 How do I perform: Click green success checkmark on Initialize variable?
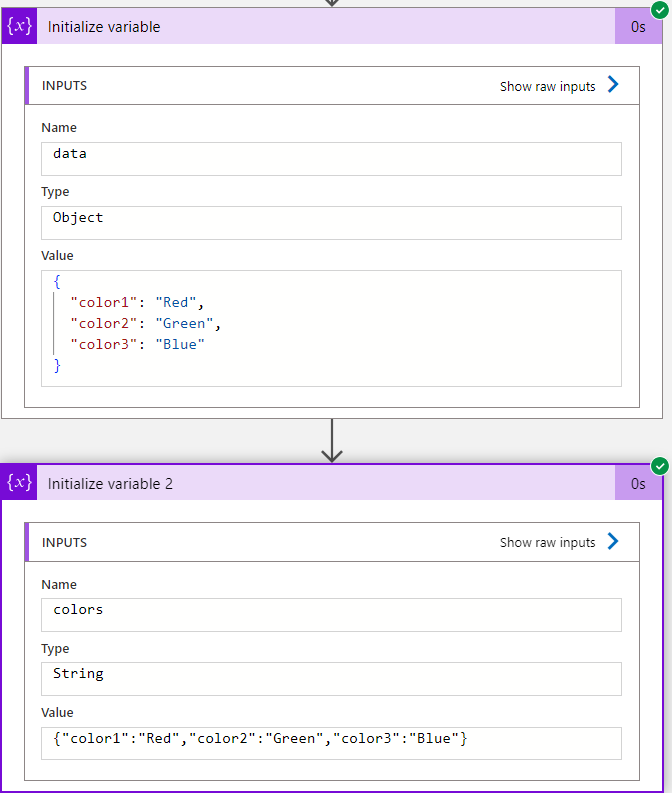tap(659, 9)
